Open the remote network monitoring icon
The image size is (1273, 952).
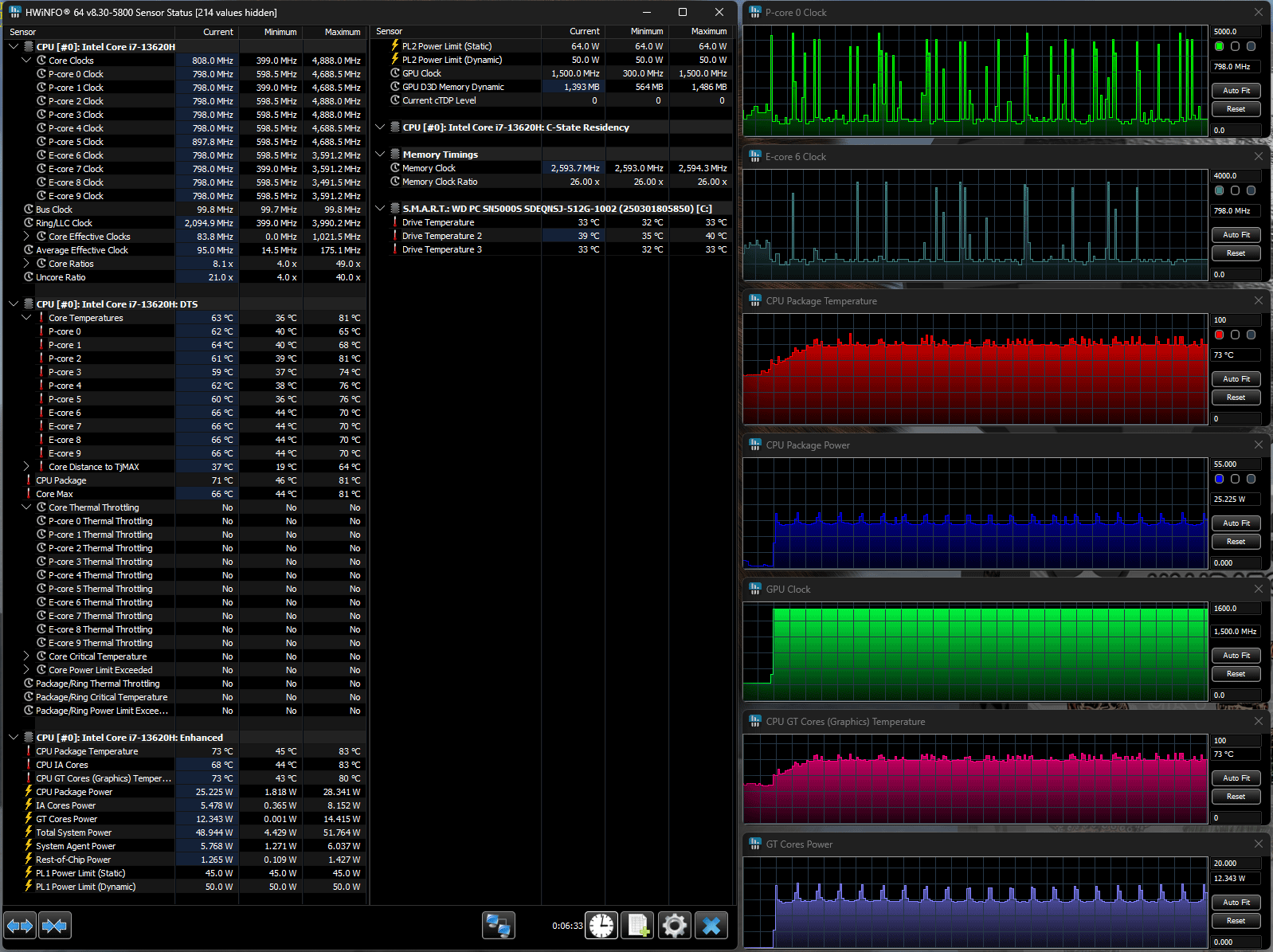499,926
